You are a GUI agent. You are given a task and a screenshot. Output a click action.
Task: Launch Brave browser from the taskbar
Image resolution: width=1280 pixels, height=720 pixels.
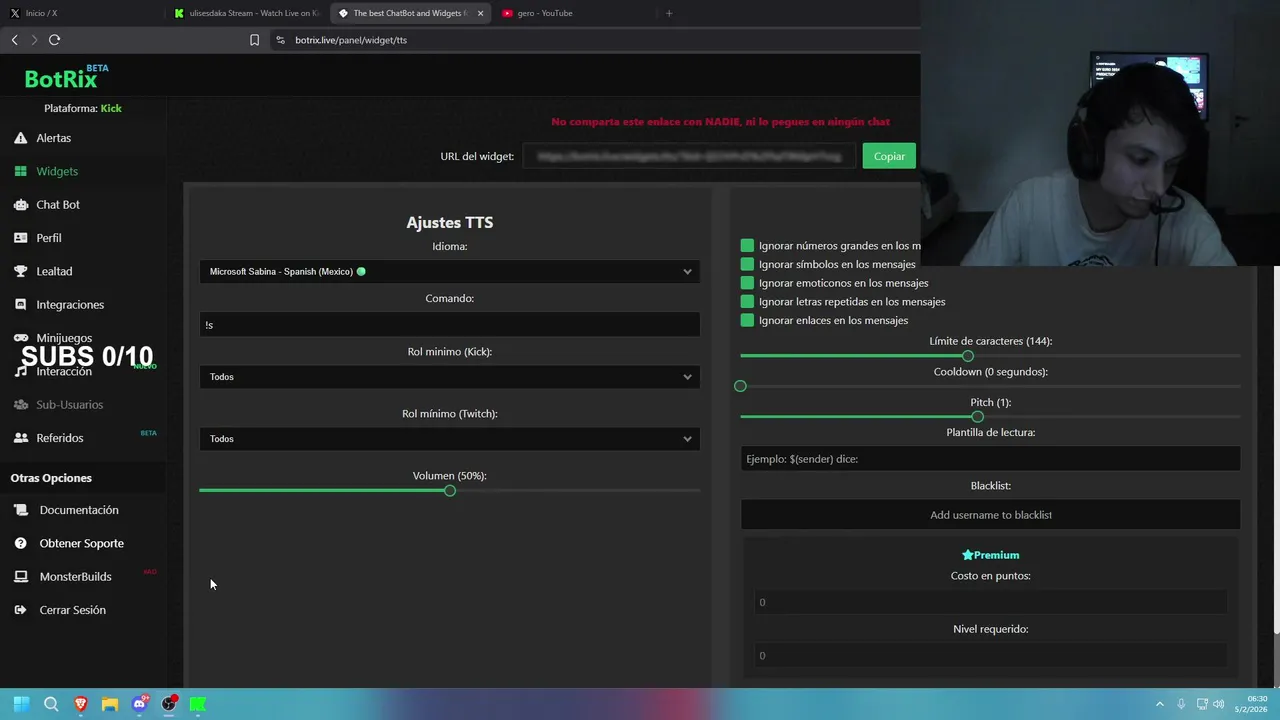(80, 704)
